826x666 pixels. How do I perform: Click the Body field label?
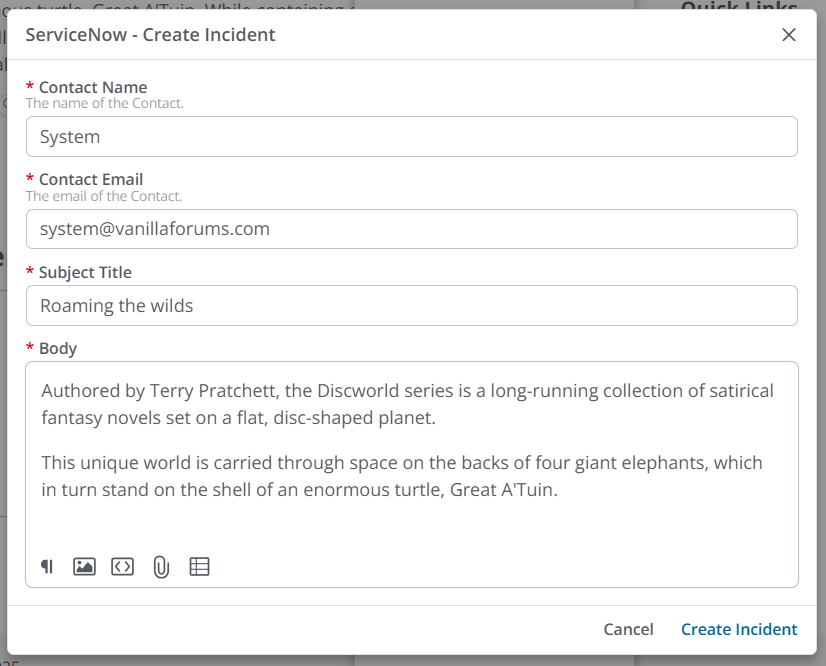pos(58,348)
